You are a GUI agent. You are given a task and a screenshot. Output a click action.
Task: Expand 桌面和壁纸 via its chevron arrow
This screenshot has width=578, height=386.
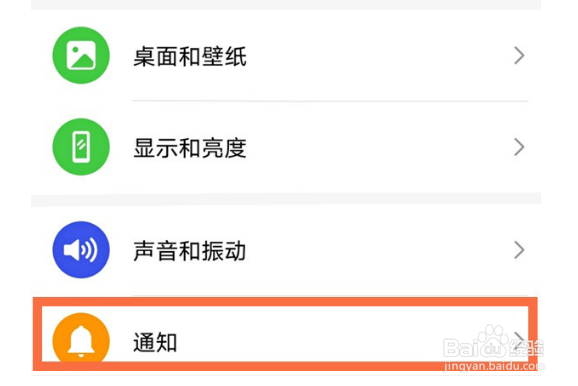[x=519, y=56]
